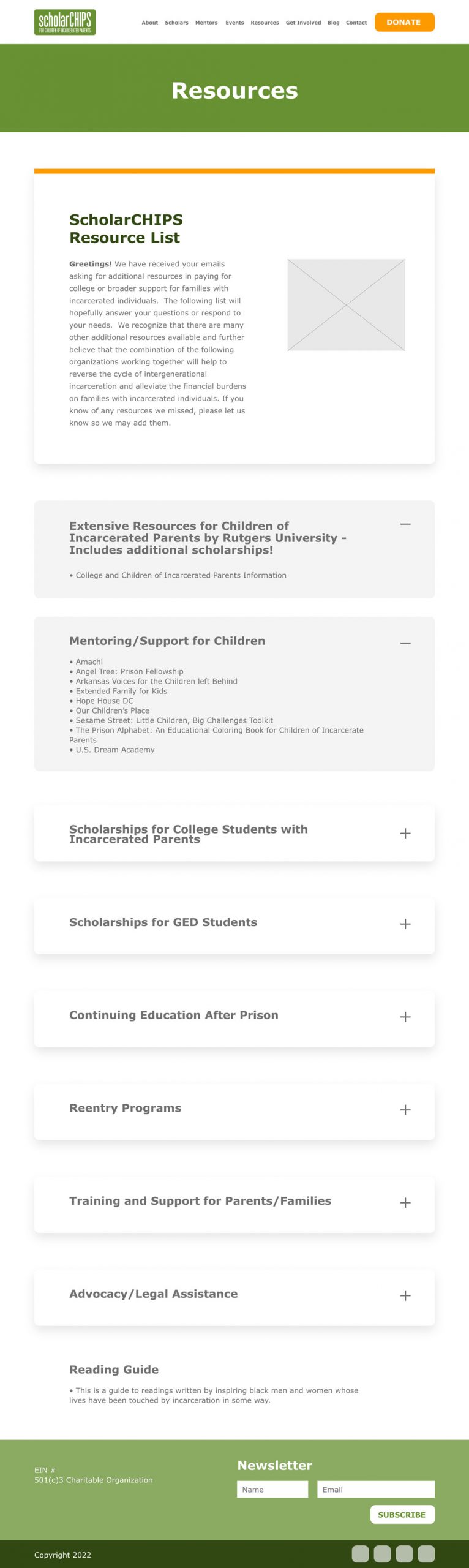469x1568 pixels.
Task: Click the ScholarCHIPS logo
Action: [65, 22]
